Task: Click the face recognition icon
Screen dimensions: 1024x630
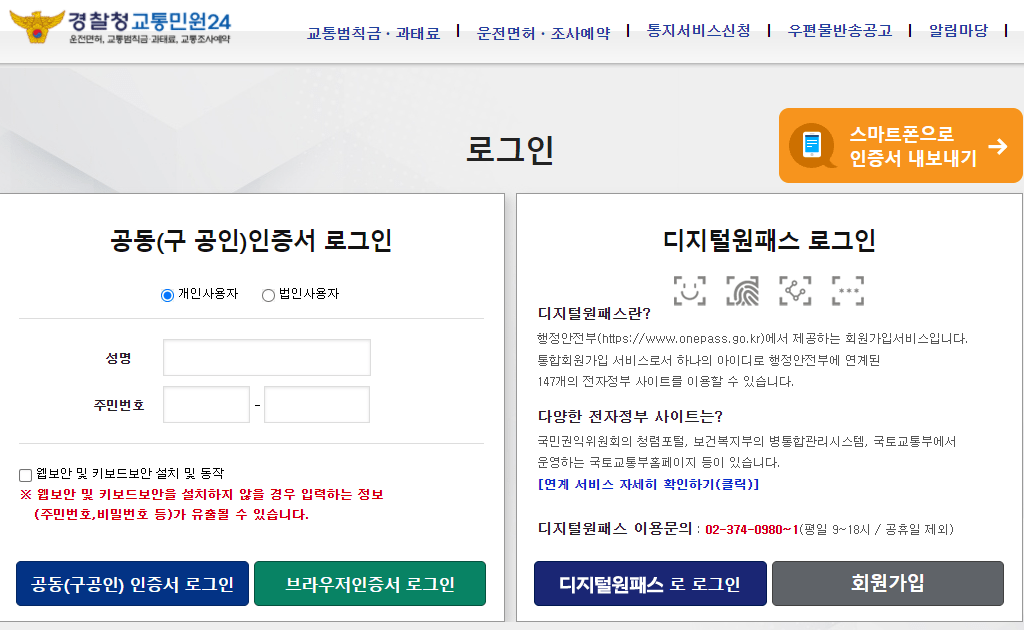Action: coord(690,291)
